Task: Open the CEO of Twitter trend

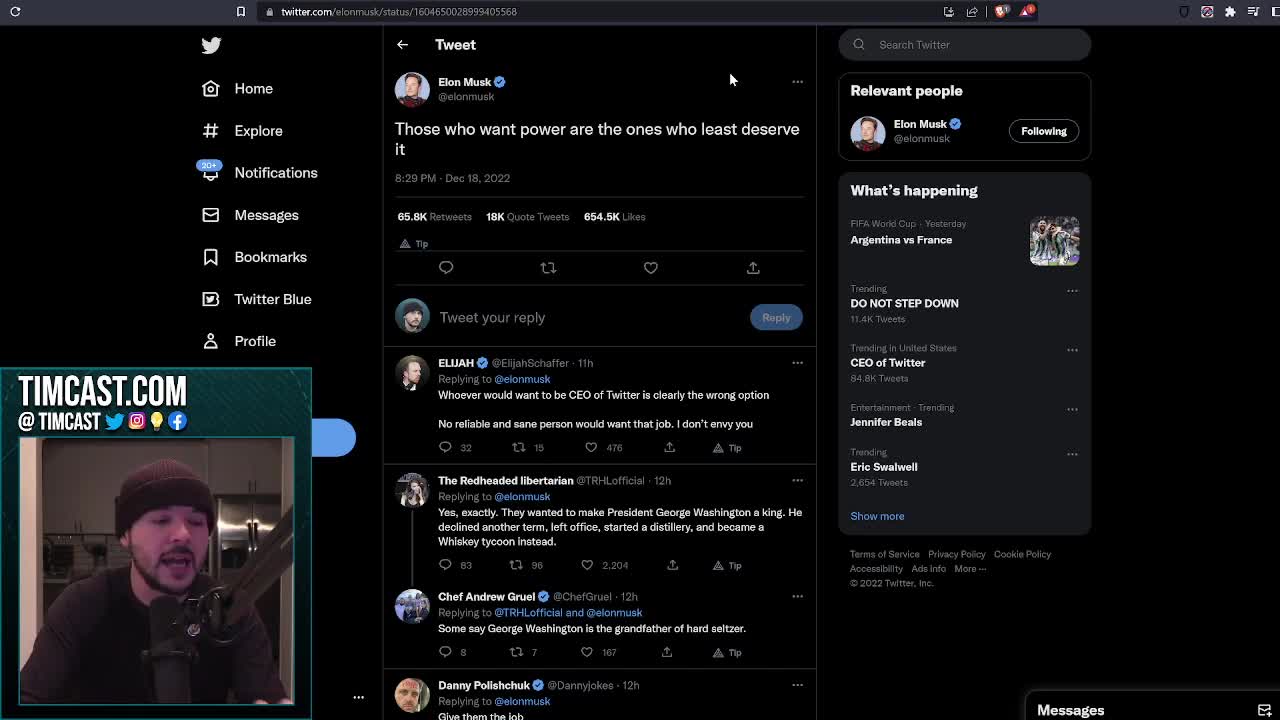Action: tap(888, 363)
